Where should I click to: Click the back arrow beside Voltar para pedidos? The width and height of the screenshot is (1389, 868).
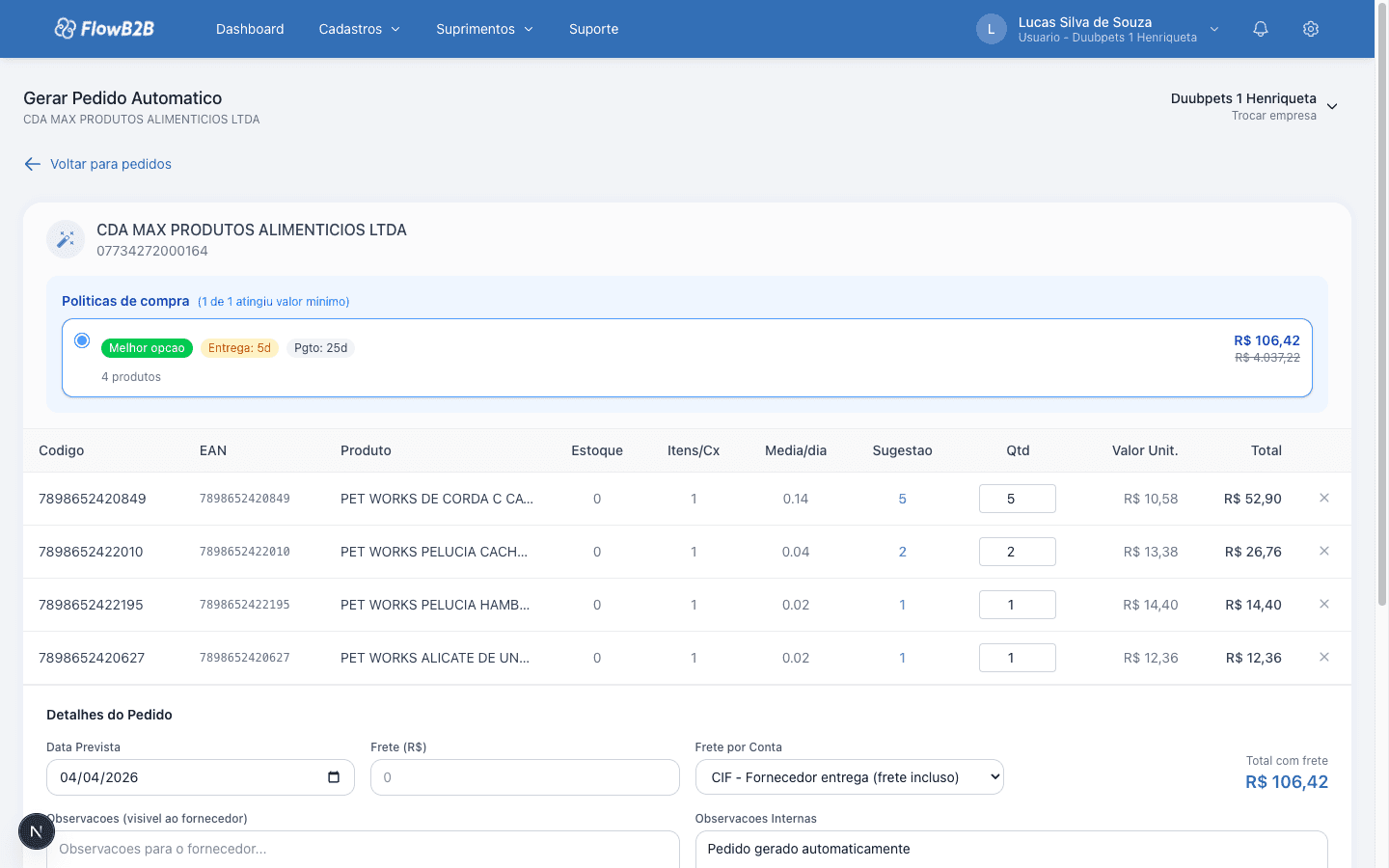pyautogui.click(x=33, y=164)
